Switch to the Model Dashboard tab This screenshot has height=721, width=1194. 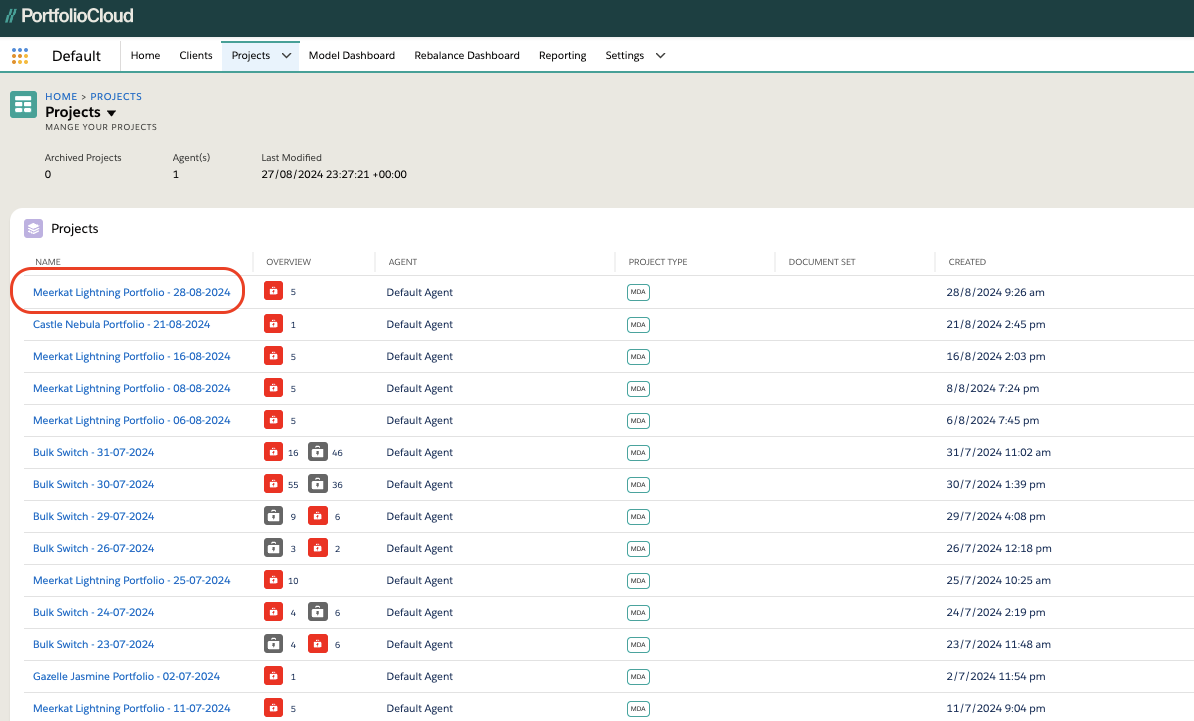point(352,55)
